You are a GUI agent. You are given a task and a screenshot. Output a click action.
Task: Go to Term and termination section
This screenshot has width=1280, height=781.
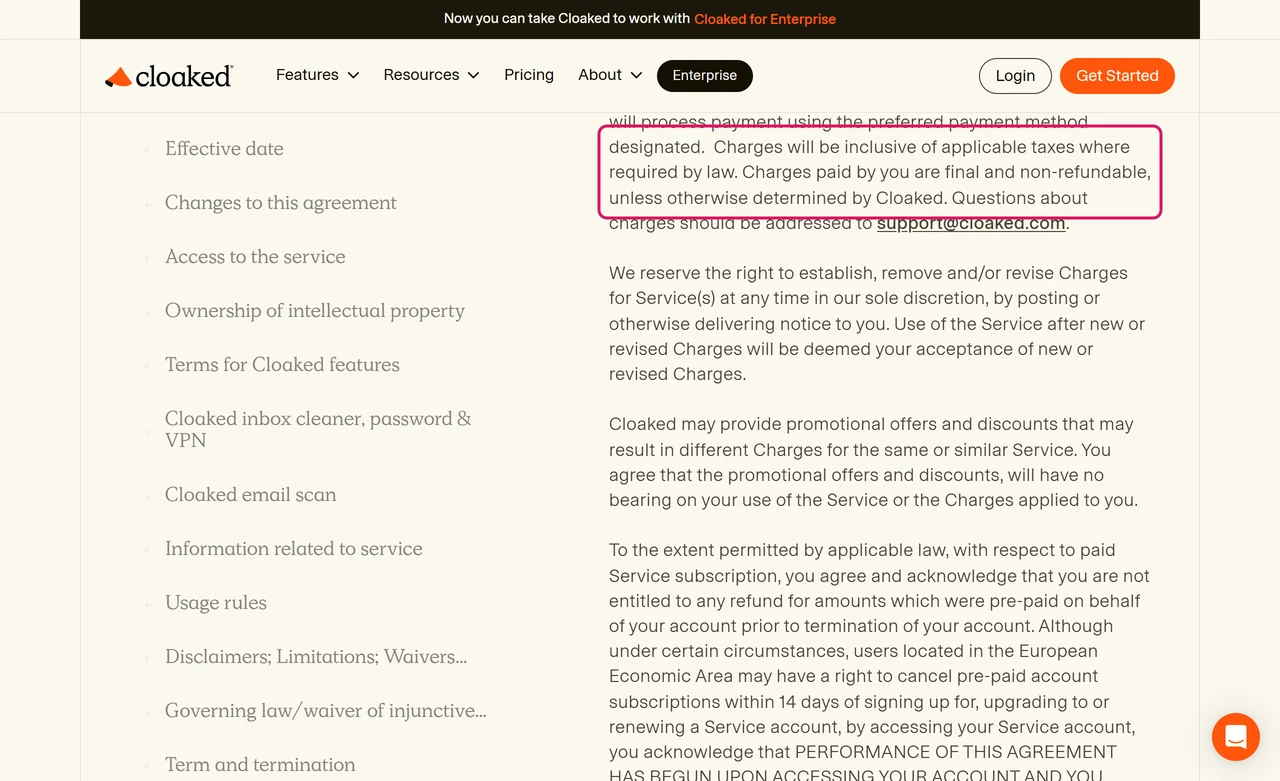pyautogui.click(x=260, y=765)
